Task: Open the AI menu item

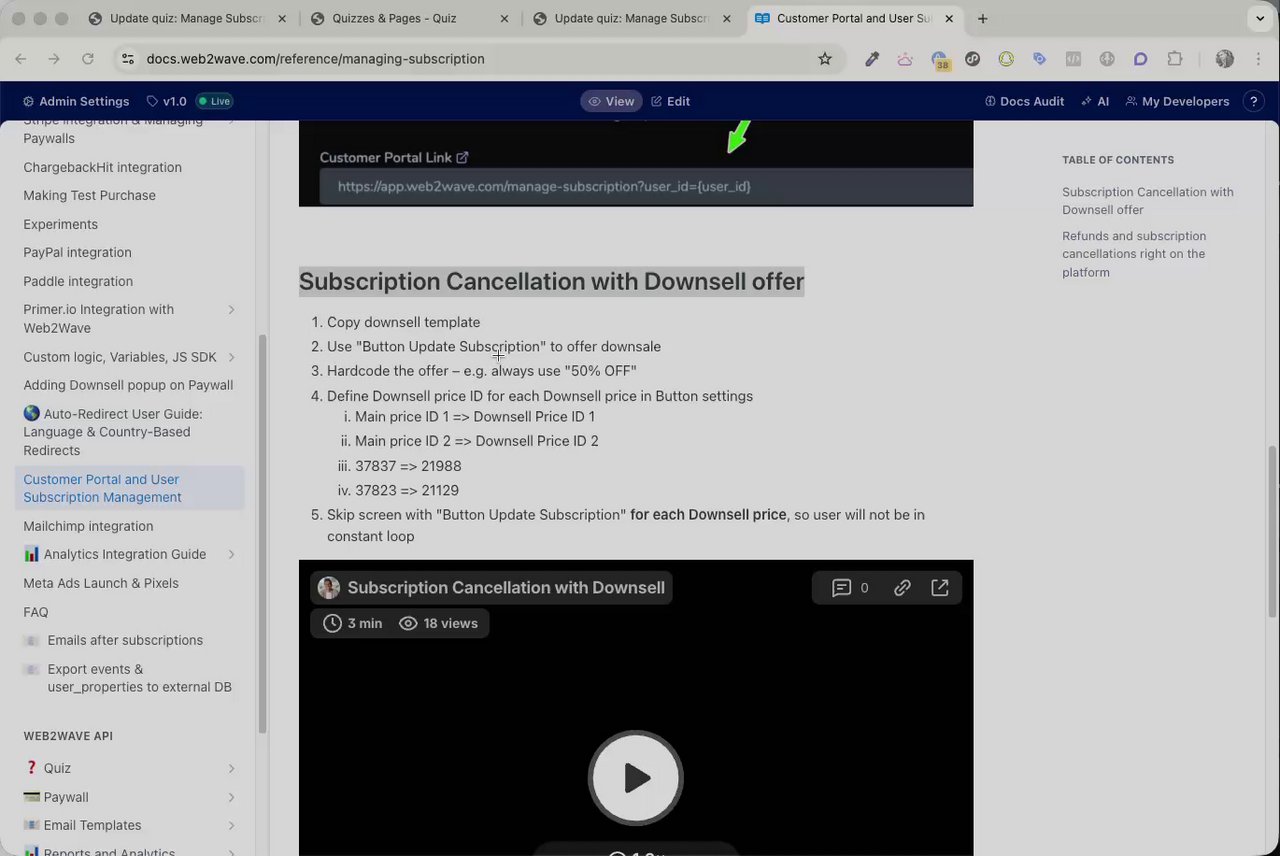Action: 1095,101
